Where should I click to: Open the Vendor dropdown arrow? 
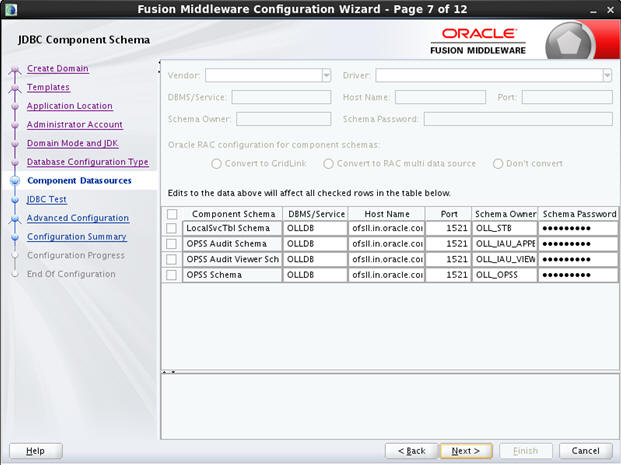click(x=326, y=75)
